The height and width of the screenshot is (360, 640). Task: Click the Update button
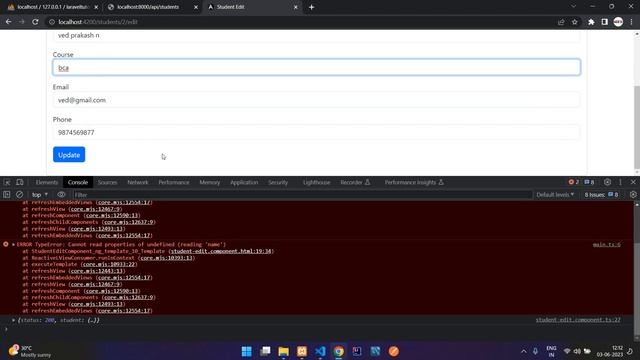pos(69,155)
